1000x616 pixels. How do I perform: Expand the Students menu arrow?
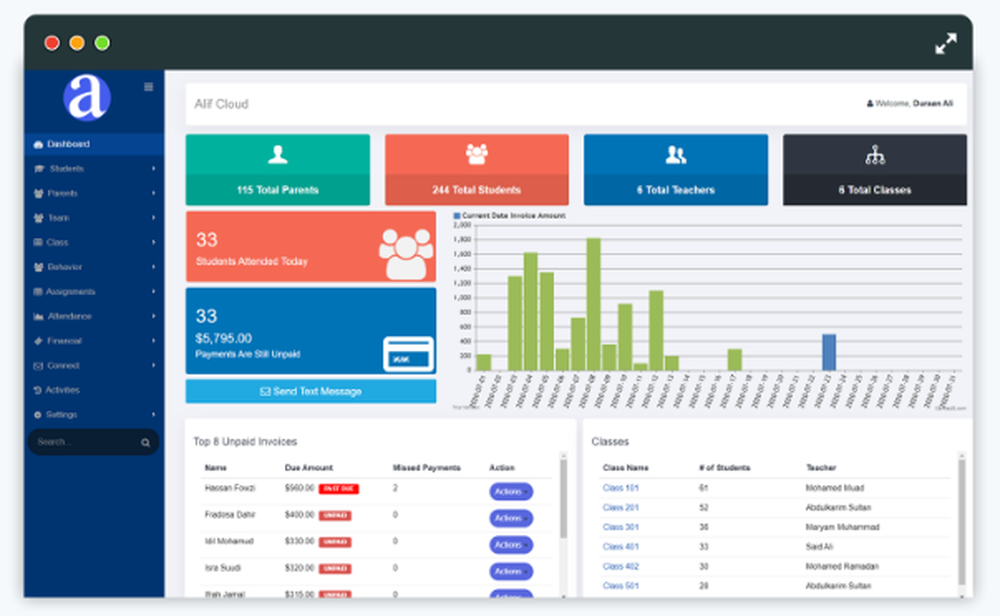tap(154, 169)
